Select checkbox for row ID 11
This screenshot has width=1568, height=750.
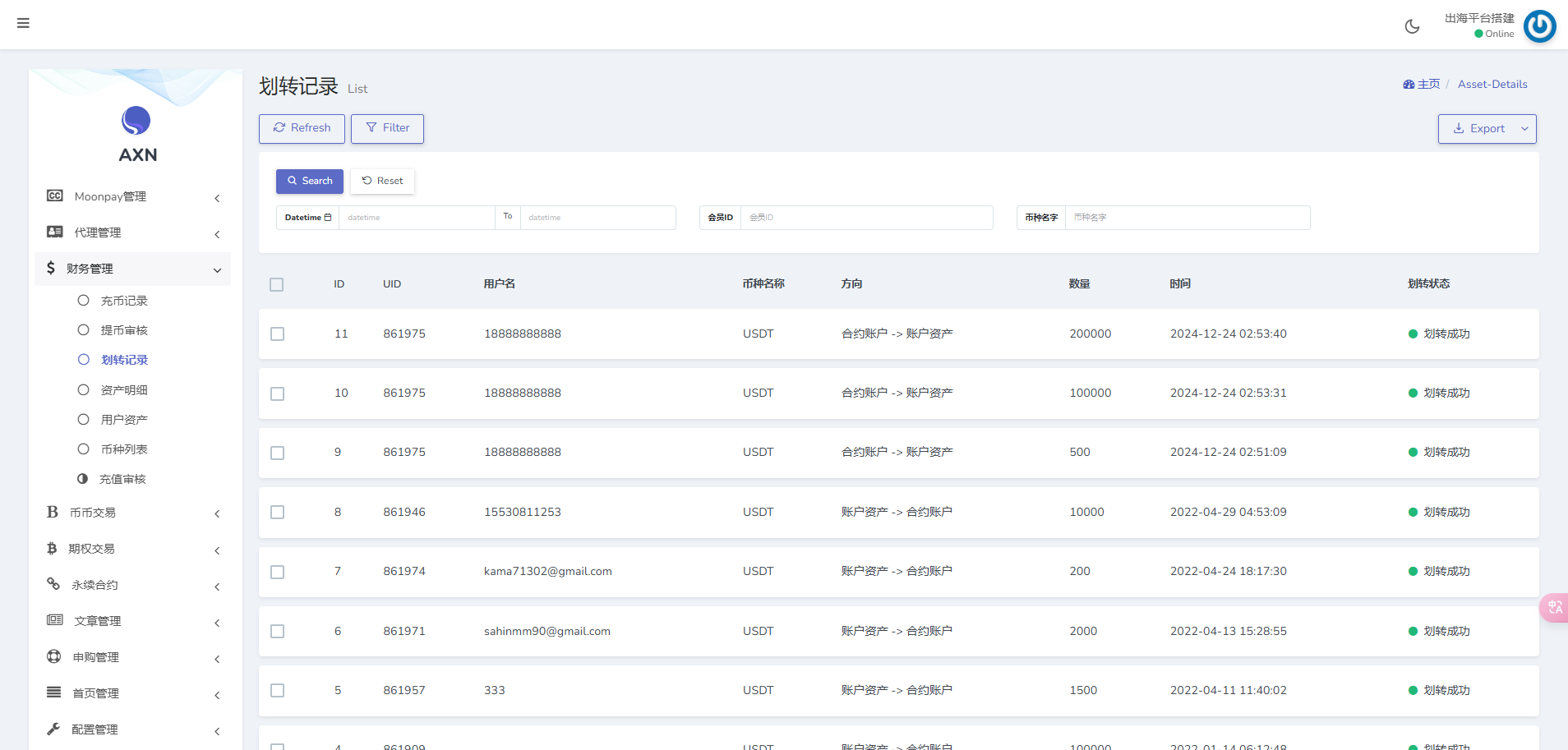point(278,334)
